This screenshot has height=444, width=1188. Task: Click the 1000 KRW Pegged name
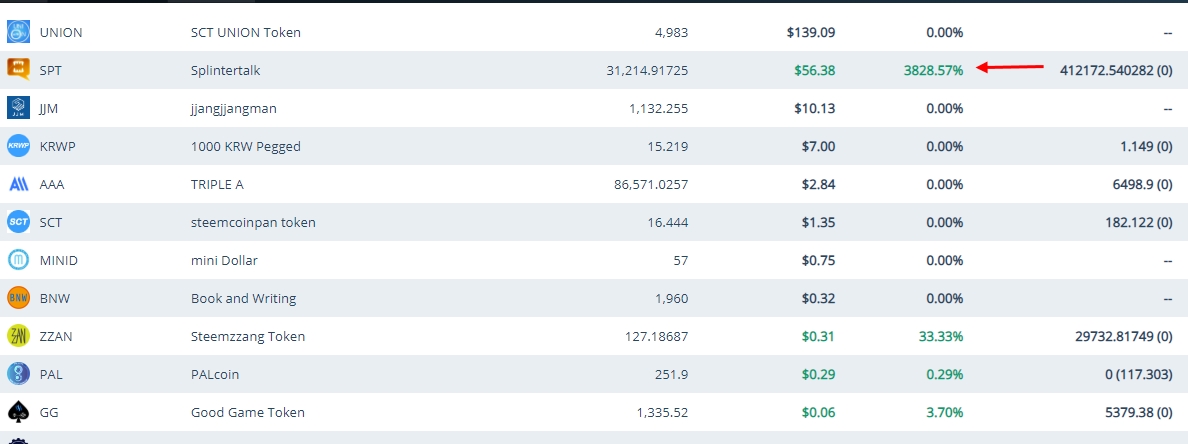tap(245, 146)
